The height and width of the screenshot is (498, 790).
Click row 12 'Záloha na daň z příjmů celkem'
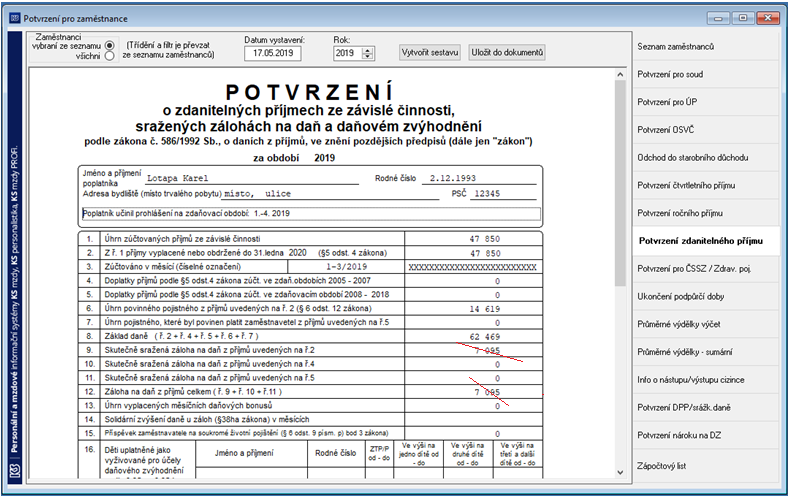[193, 392]
